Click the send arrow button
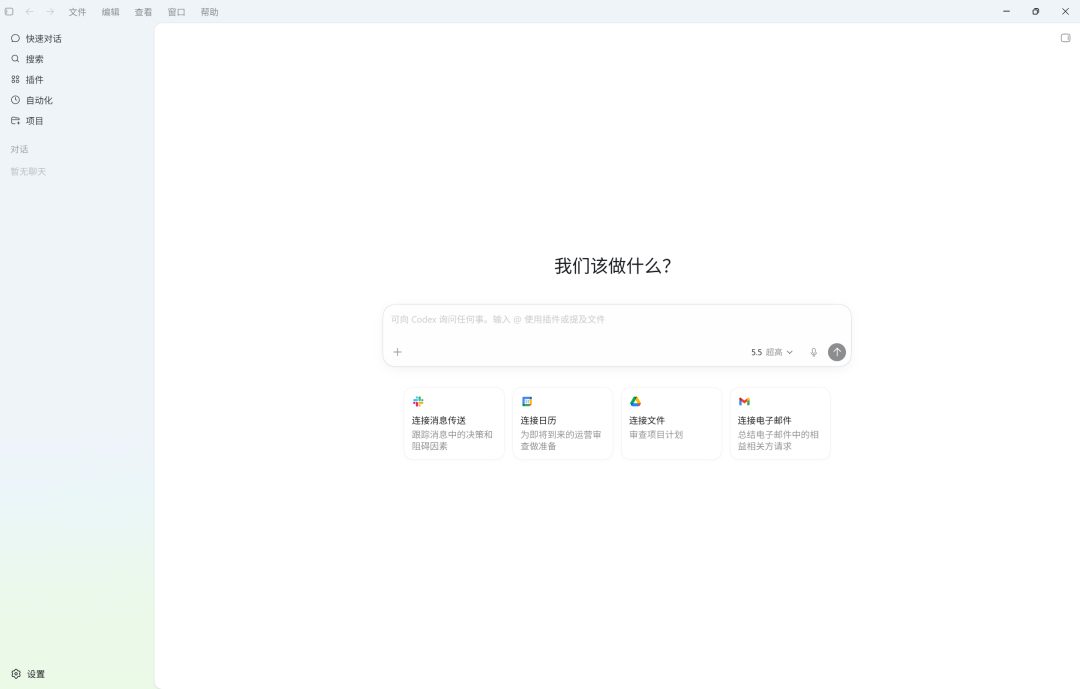 (837, 352)
